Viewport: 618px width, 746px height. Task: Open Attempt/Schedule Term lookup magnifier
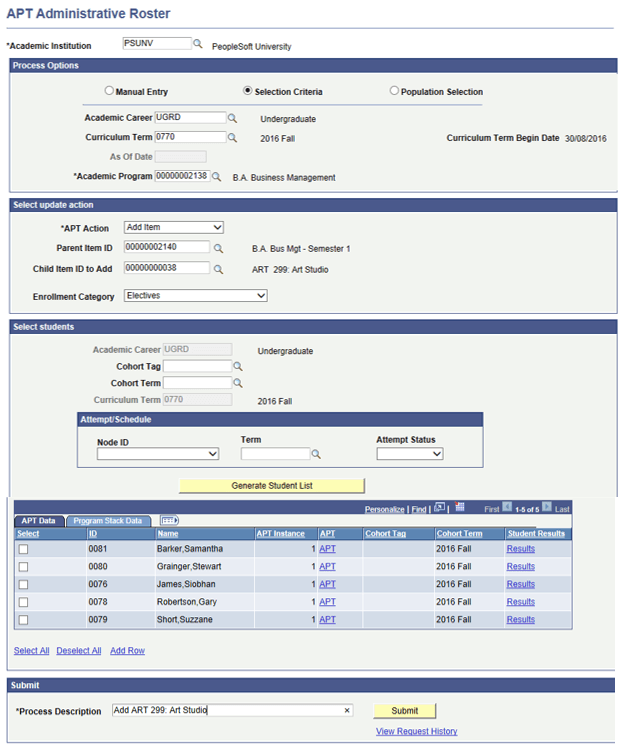pos(316,454)
